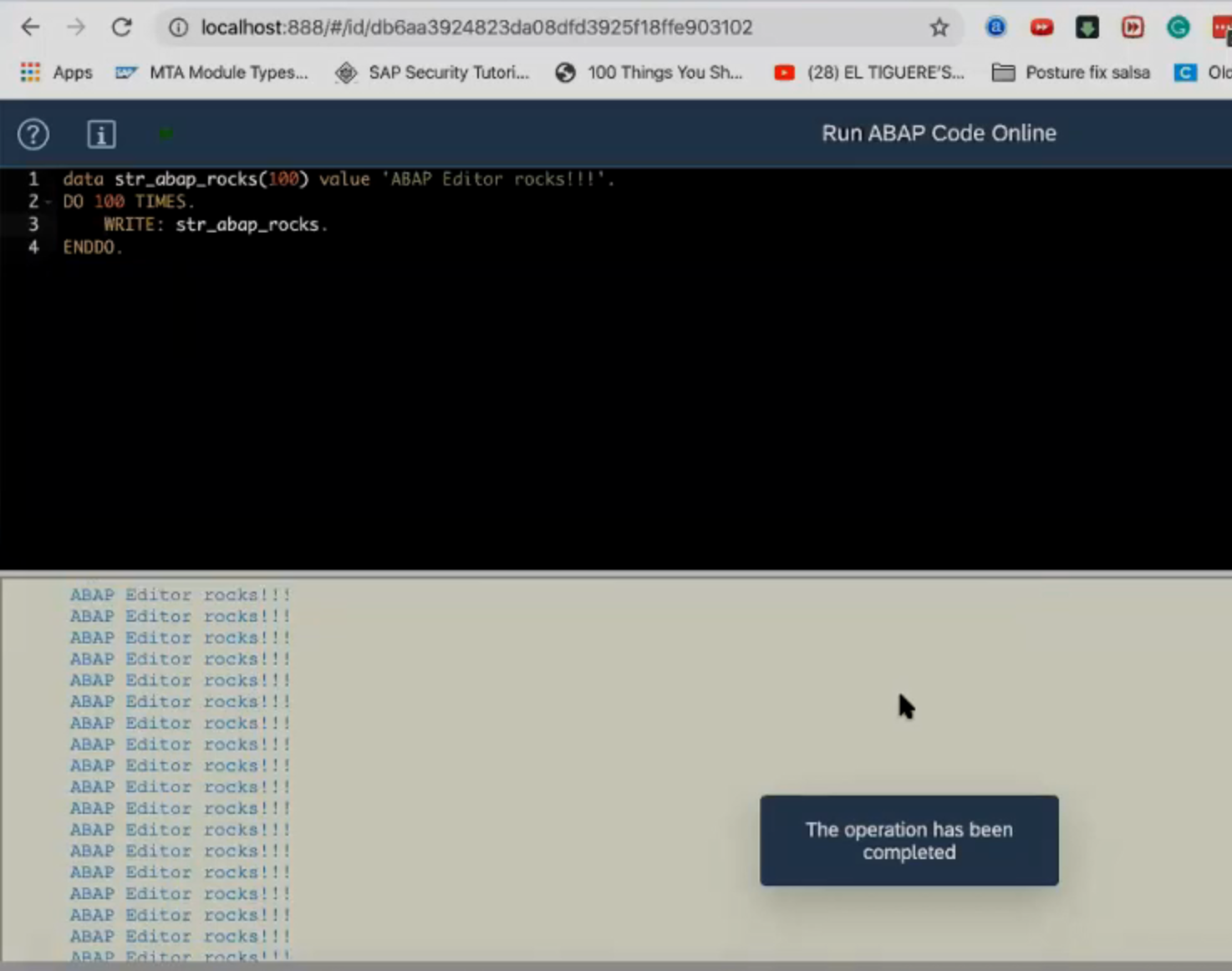Image resolution: width=1232 pixels, height=971 pixels.
Task: Click the Amazon Assistant extension icon
Action: (x=995, y=27)
